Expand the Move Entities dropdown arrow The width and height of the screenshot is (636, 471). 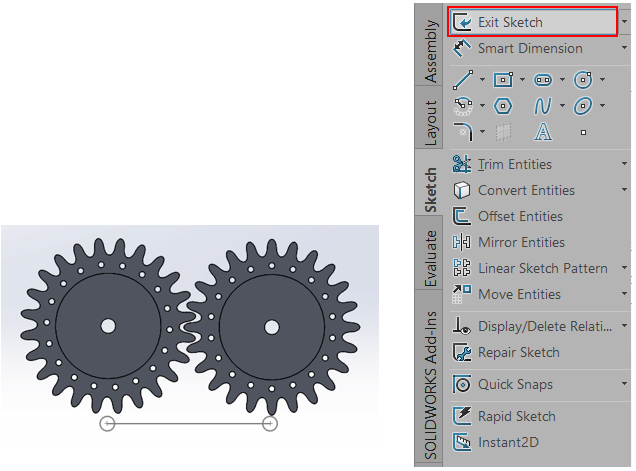(624, 294)
